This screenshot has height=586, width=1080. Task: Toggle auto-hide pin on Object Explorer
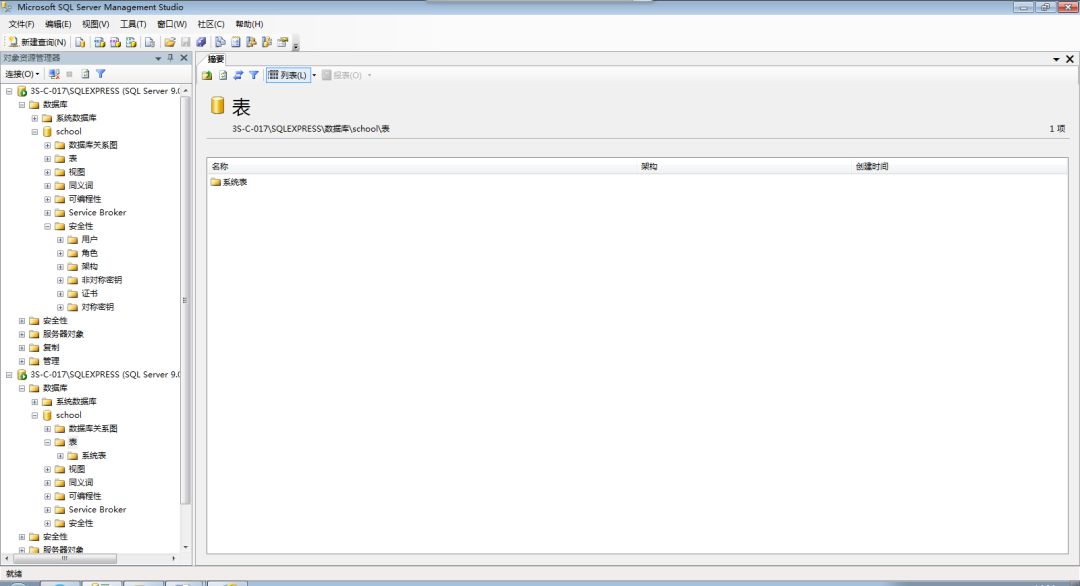tap(171, 59)
